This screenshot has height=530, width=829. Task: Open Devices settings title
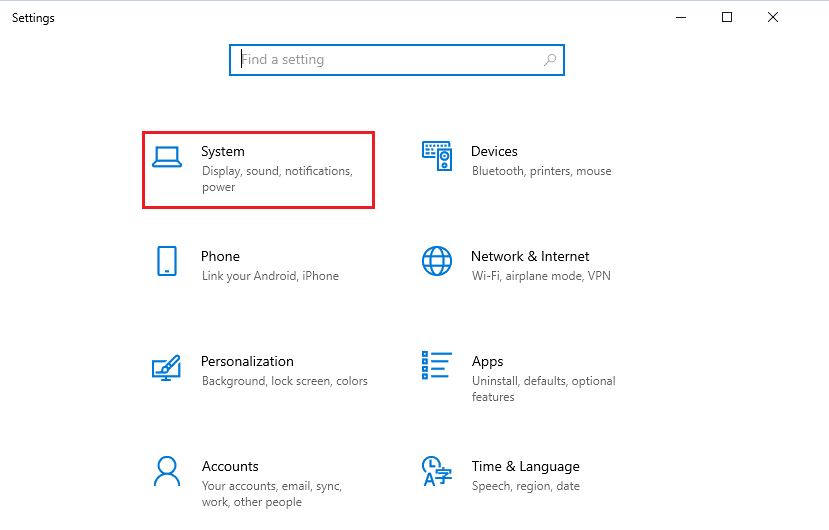click(x=494, y=151)
